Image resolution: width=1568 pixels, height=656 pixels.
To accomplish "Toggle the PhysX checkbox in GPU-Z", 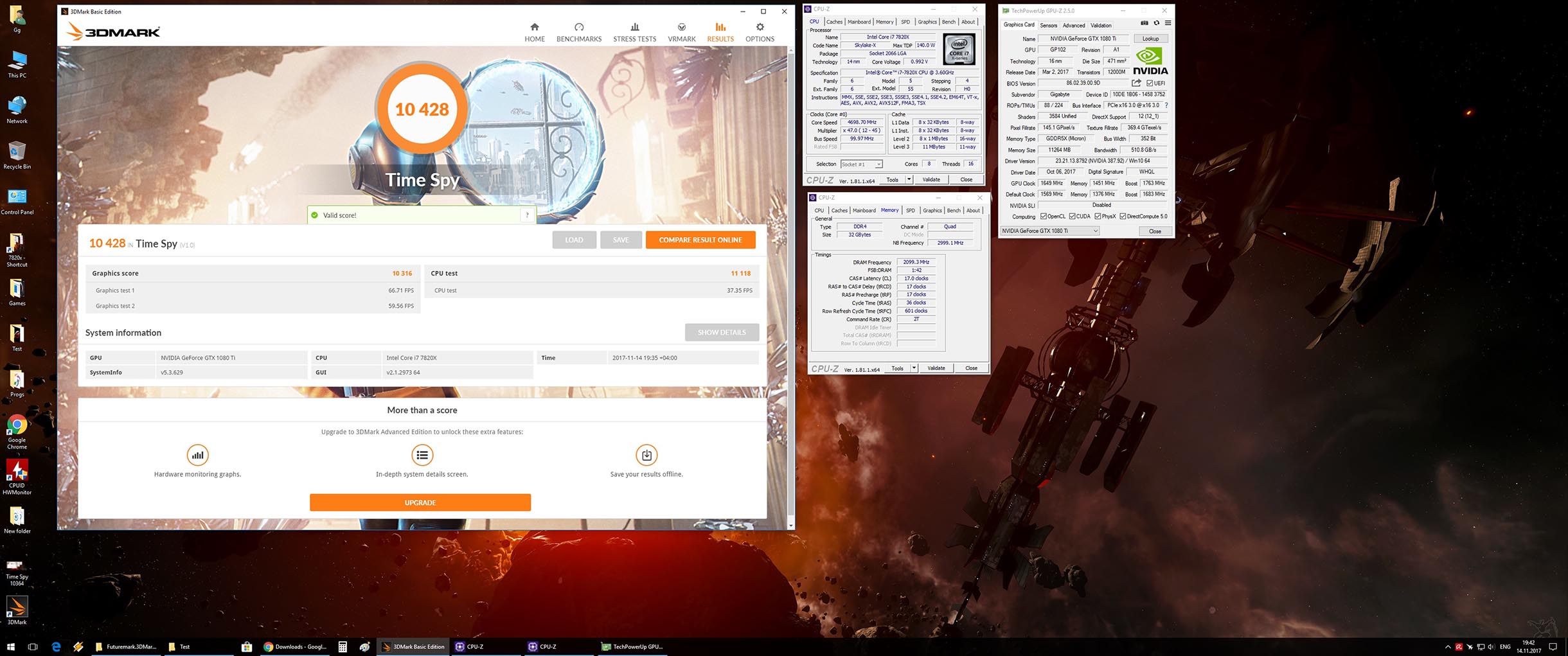I will click(1098, 217).
